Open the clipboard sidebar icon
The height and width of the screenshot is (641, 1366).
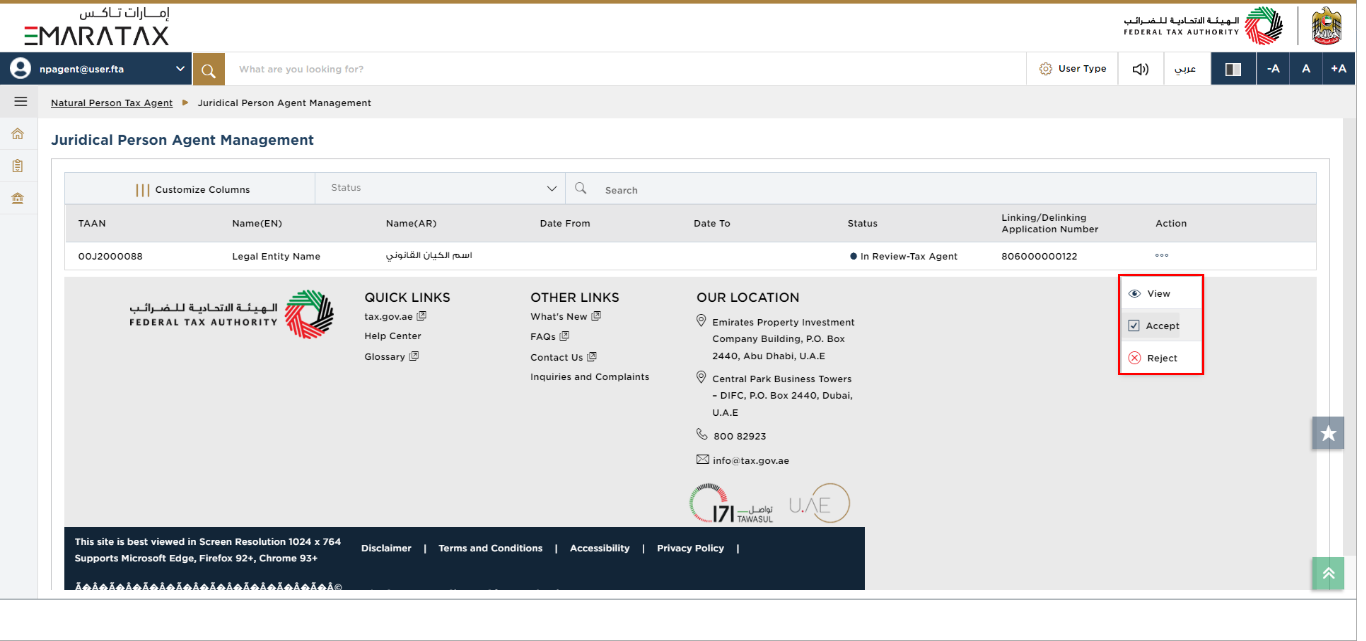(18, 166)
